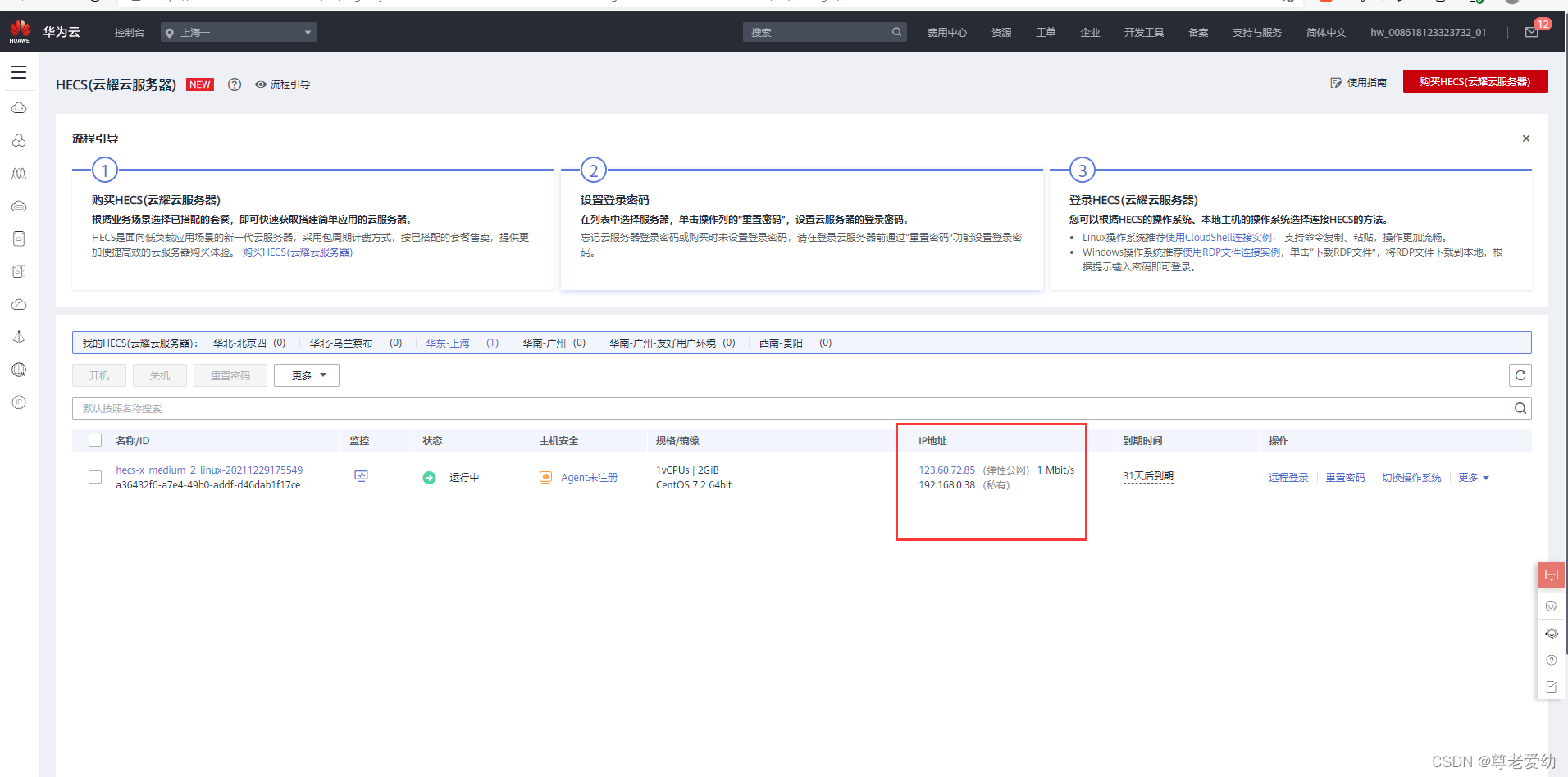Open 资源 in the top menu

(1001, 33)
